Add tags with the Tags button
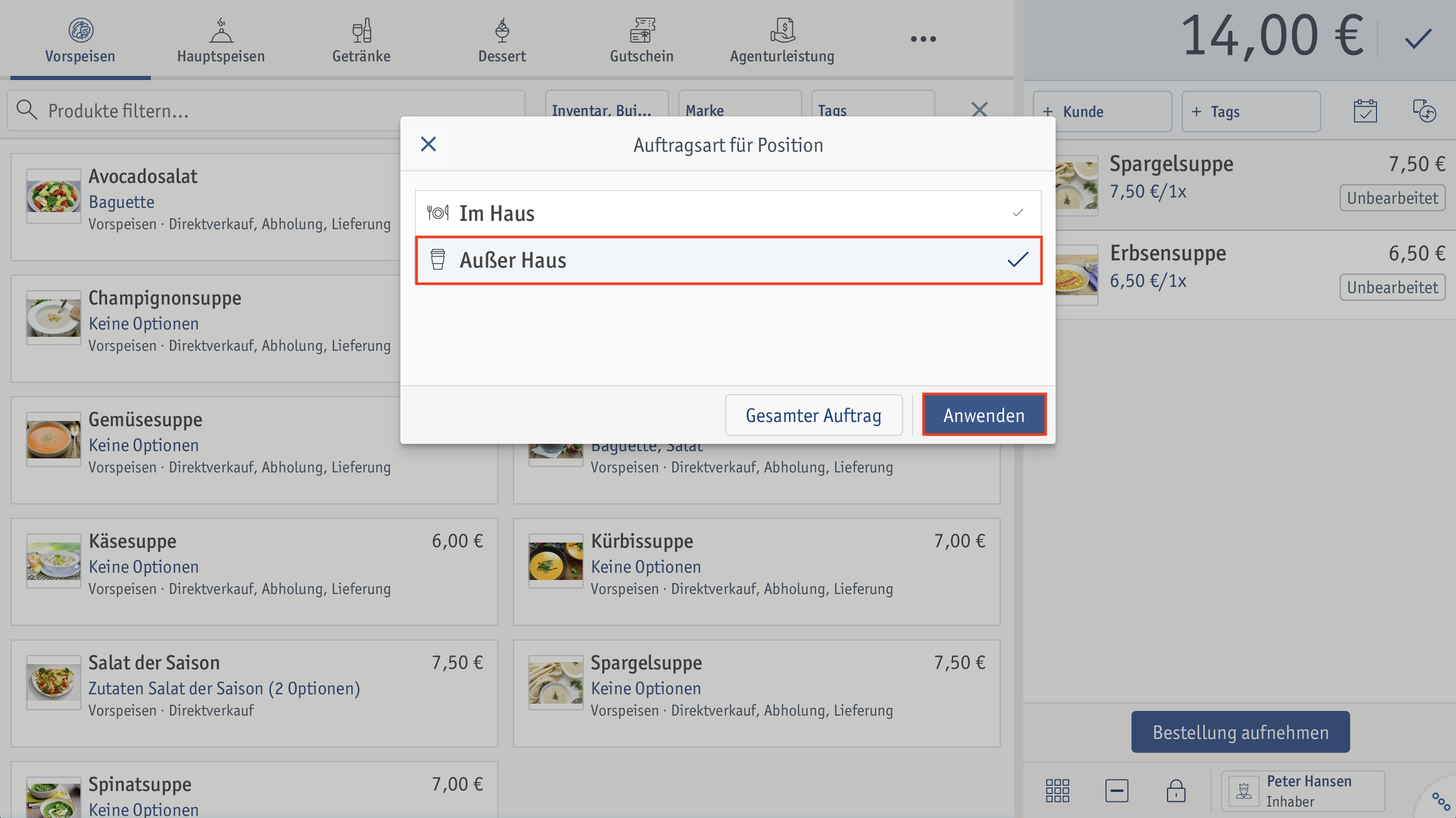Screen dimensions: 1456x818 click(1251, 111)
